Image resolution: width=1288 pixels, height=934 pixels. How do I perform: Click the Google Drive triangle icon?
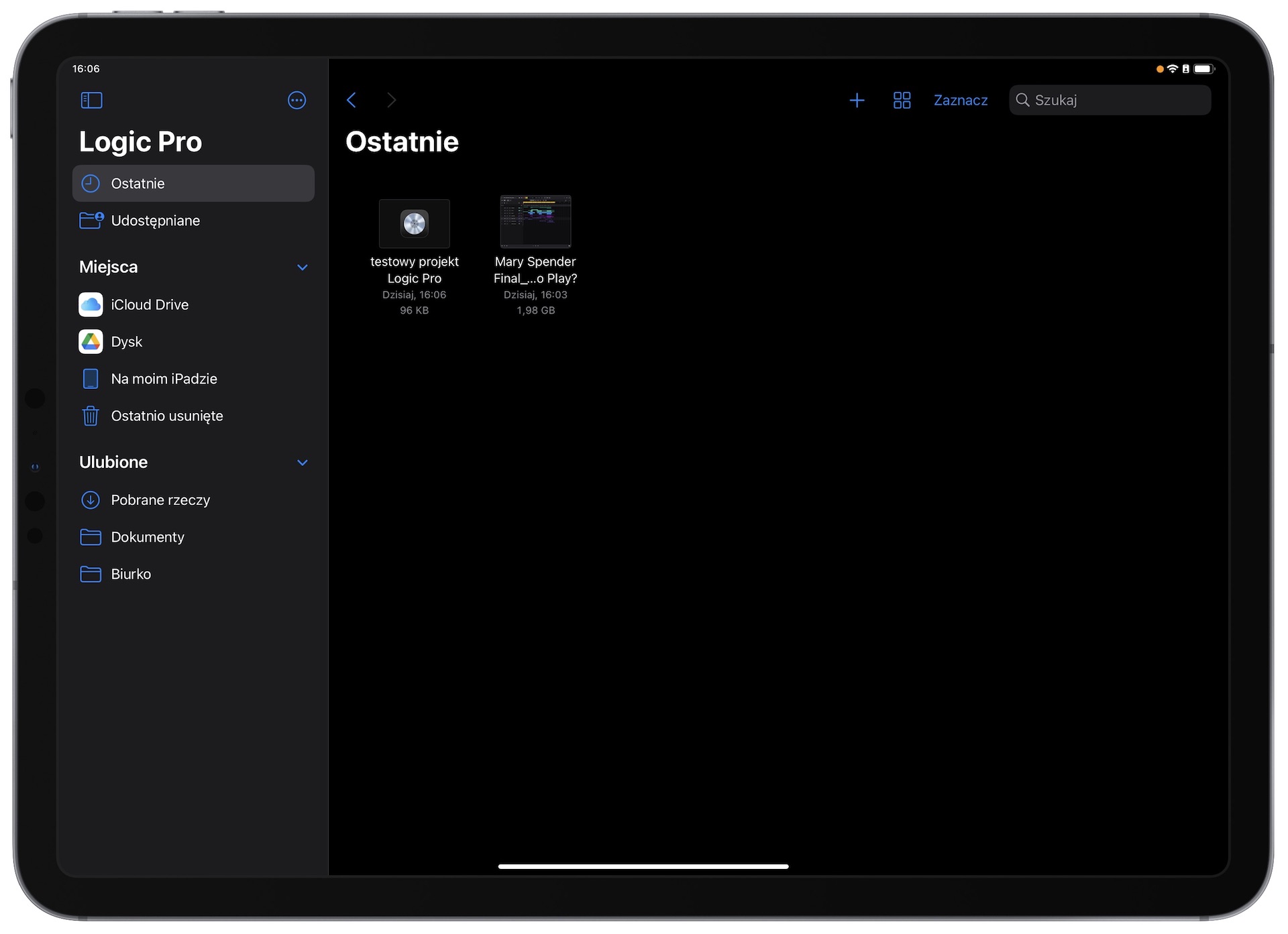click(x=91, y=342)
